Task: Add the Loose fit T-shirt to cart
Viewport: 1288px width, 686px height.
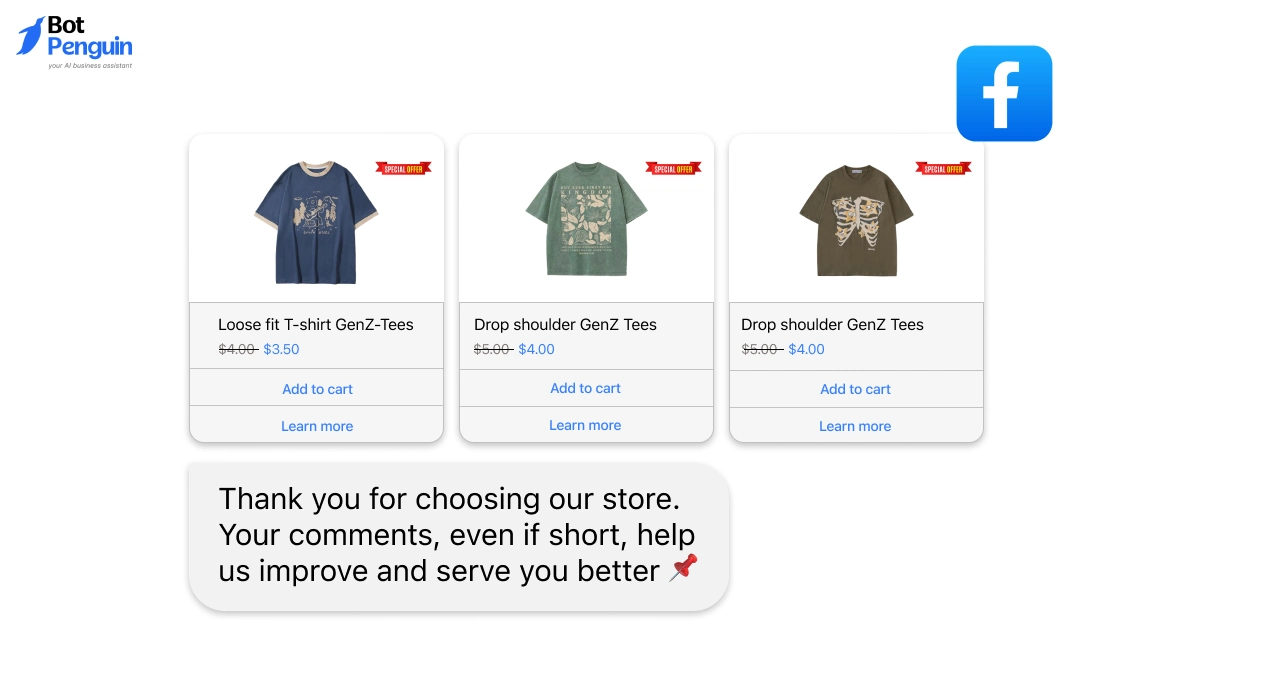Action: click(x=317, y=389)
